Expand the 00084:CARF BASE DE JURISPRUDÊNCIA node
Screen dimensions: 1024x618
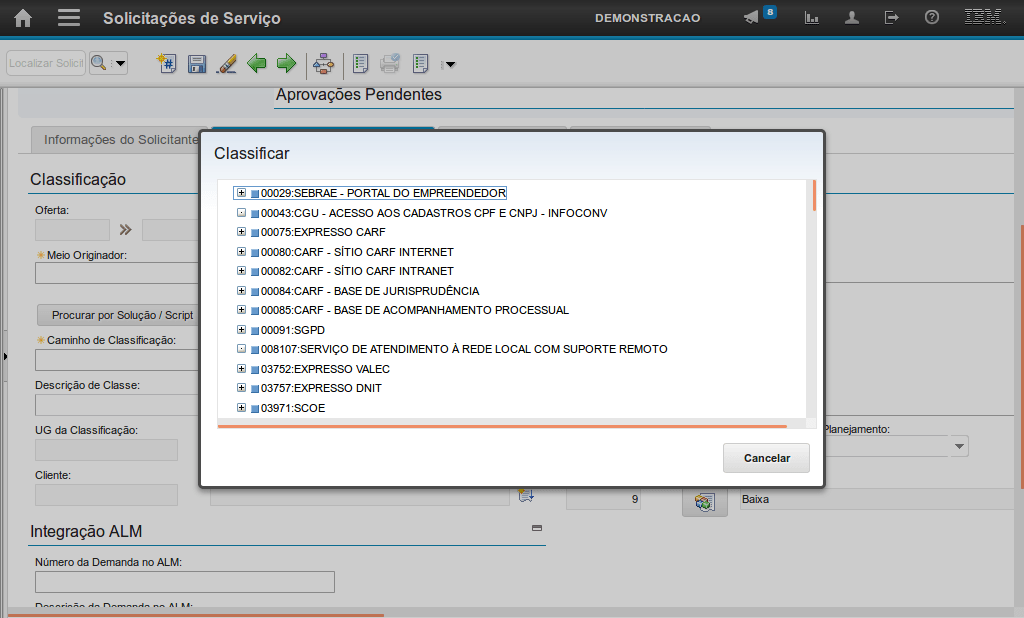click(x=241, y=290)
